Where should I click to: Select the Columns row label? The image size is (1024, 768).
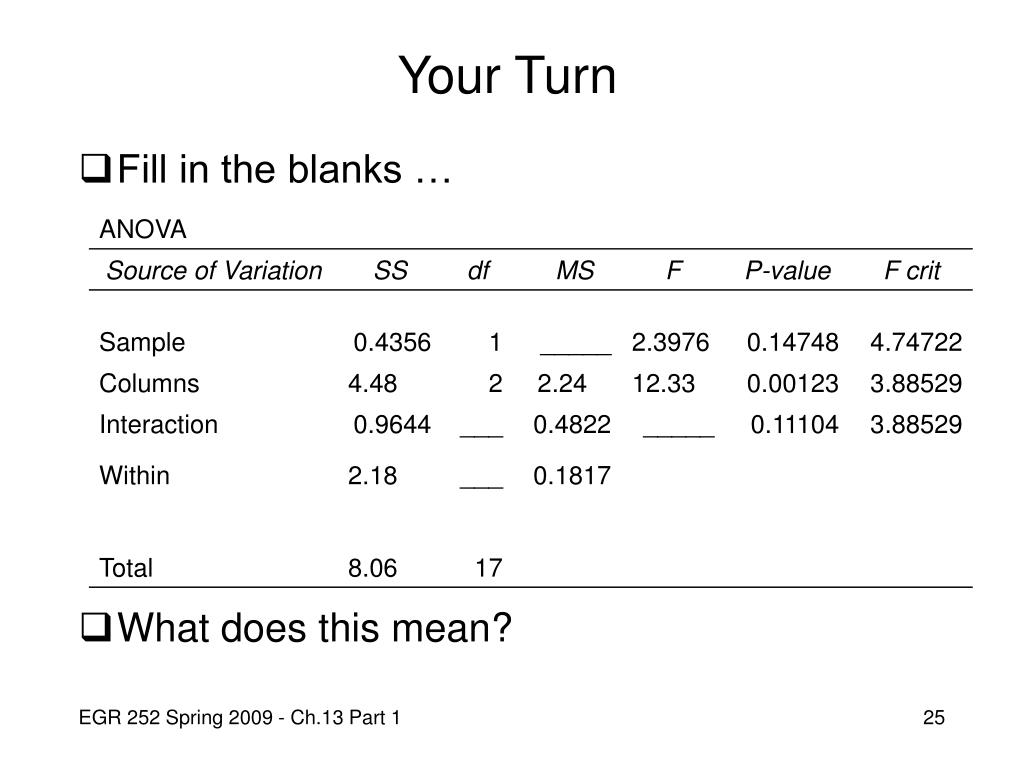[149, 383]
